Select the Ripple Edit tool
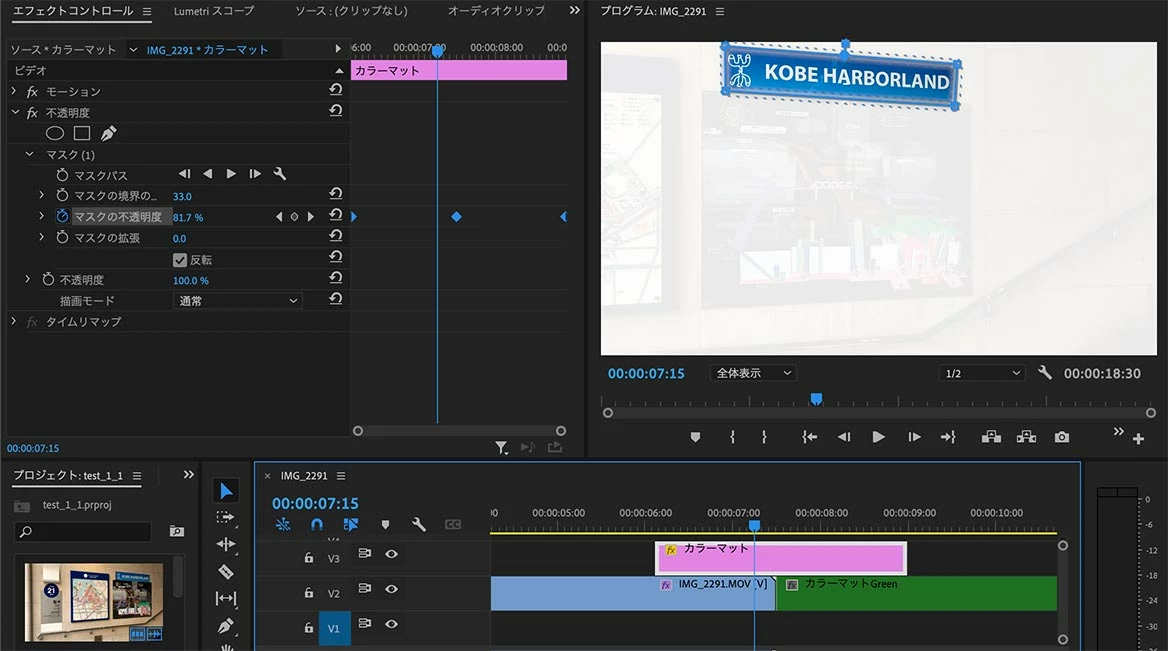The image size is (1168, 651). (x=226, y=544)
